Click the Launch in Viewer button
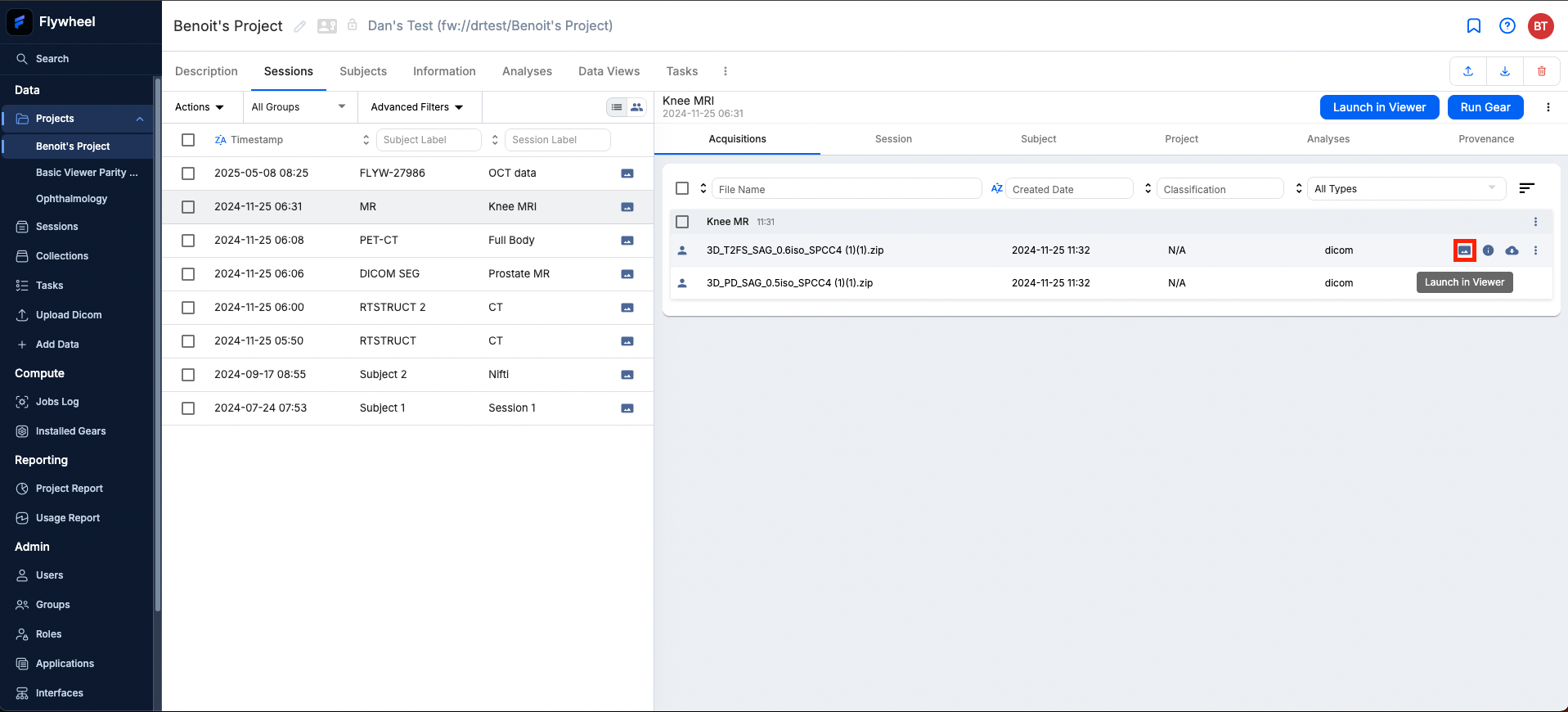The height and width of the screenshot is (712, 1568). [x=1379, y=107]
